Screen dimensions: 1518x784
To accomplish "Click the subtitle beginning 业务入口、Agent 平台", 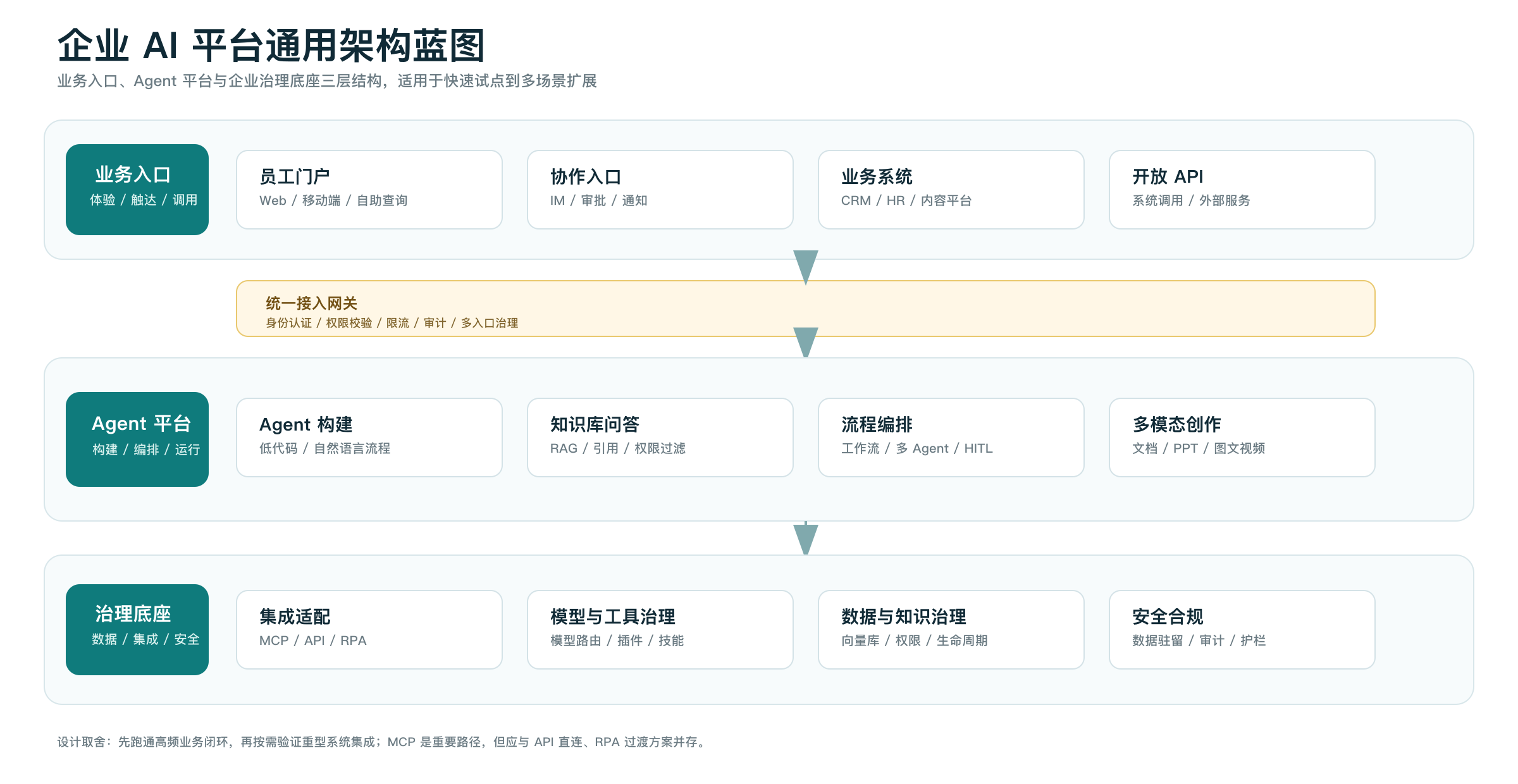I will click(327, 81).
